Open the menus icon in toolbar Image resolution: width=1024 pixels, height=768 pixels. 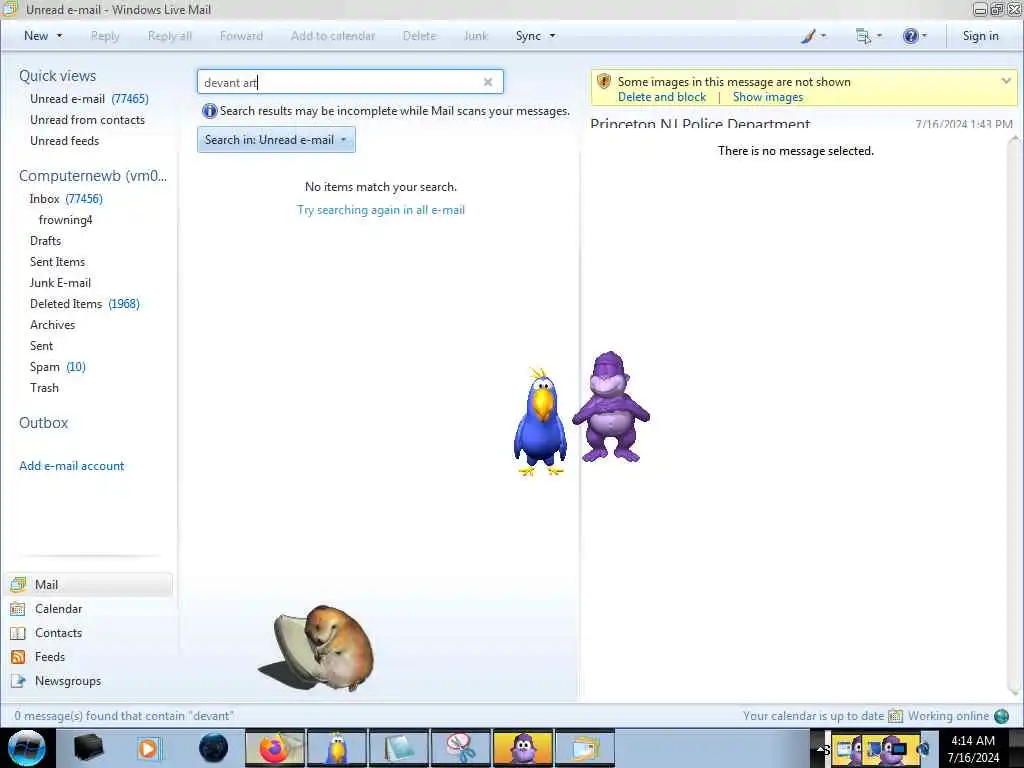[863, 37]
